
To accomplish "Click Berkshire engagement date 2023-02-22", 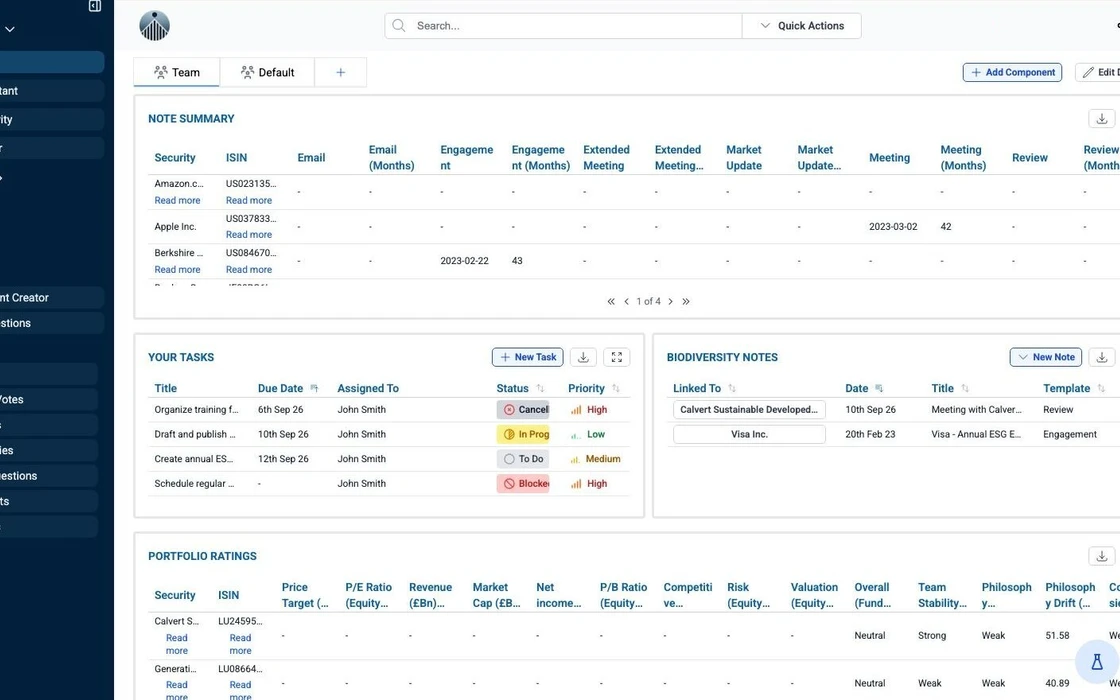I will tap(464, 261).
